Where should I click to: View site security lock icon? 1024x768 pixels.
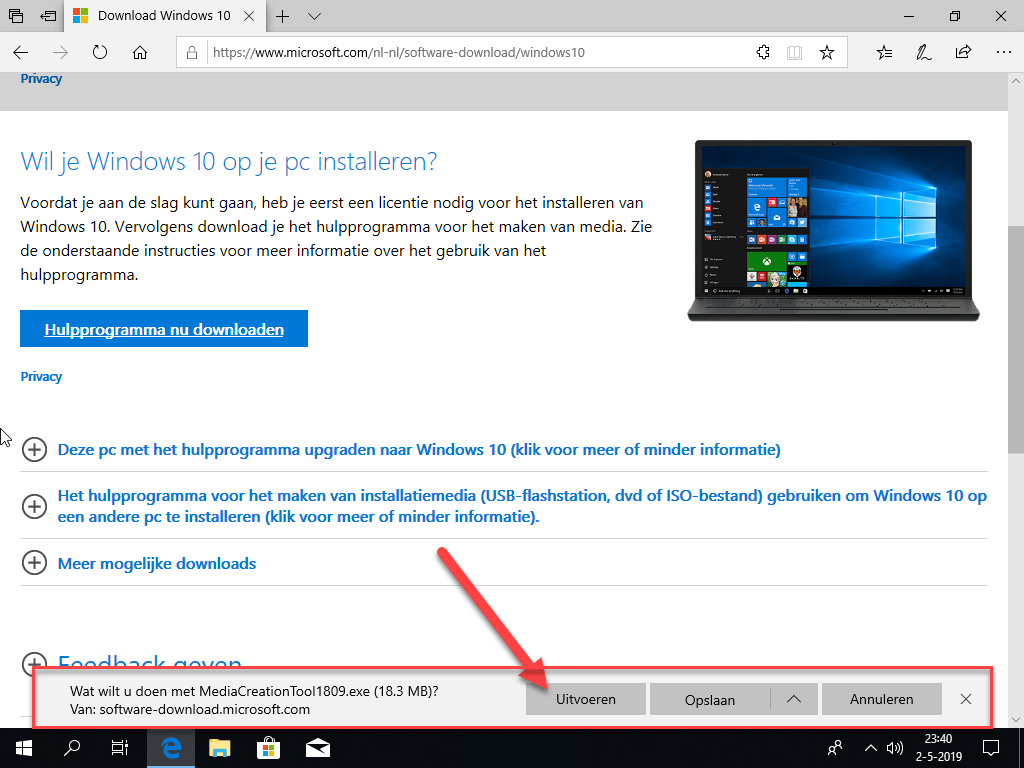[x=192, y=52]
